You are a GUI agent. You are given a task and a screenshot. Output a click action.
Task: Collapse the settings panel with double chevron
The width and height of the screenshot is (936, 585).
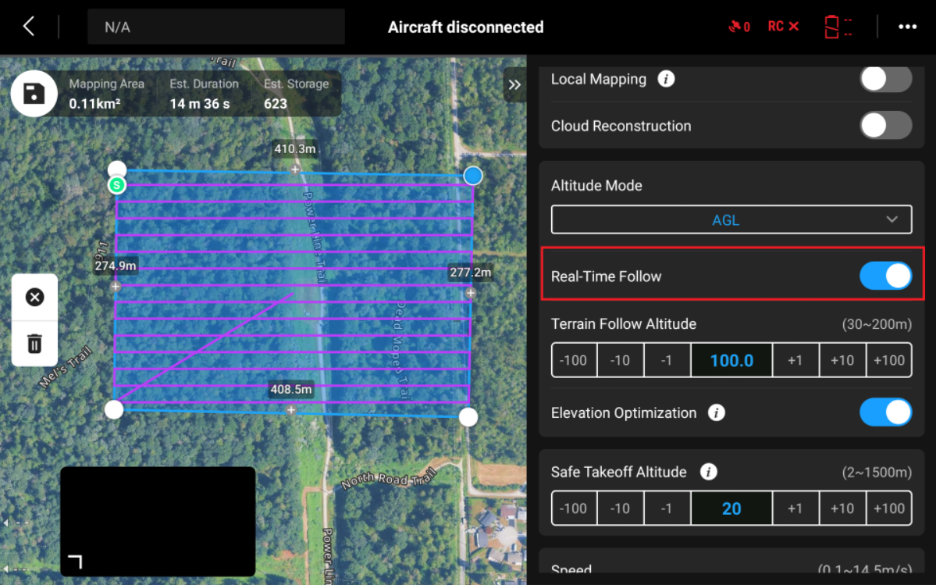pos(514,85)
